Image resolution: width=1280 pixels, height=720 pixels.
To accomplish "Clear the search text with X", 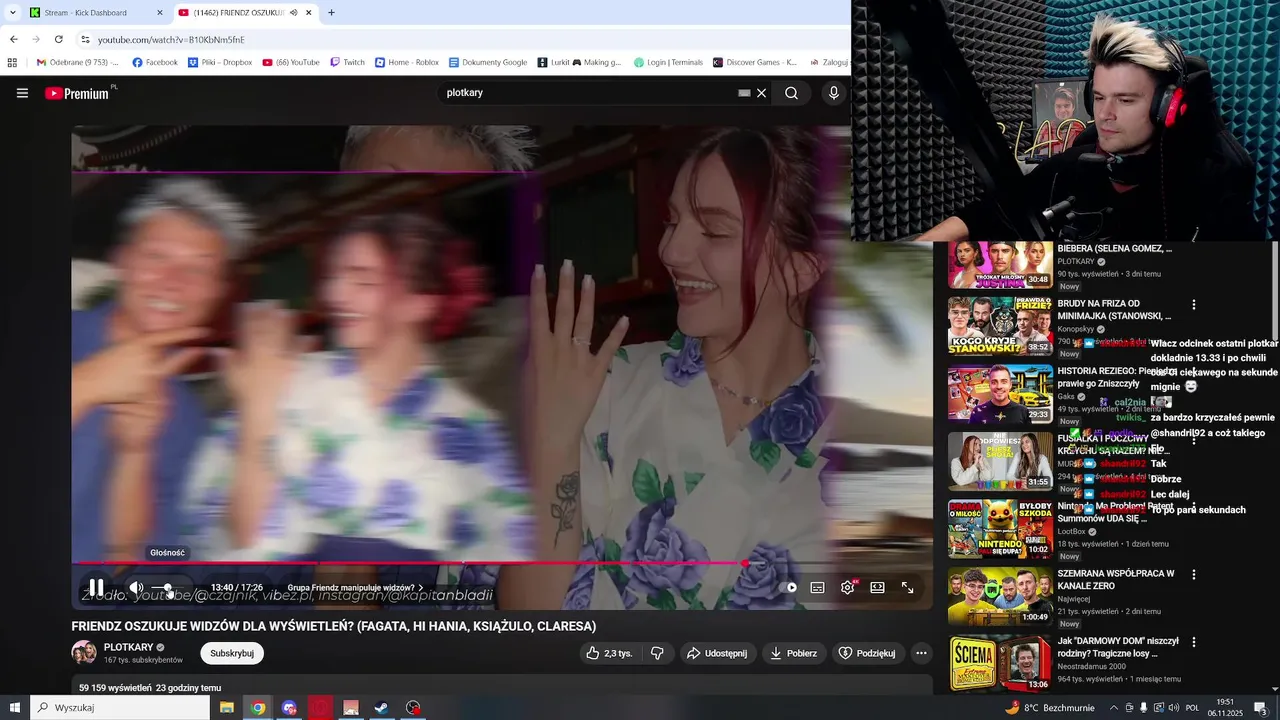I will pyautogui.click(x=761, y=93).
